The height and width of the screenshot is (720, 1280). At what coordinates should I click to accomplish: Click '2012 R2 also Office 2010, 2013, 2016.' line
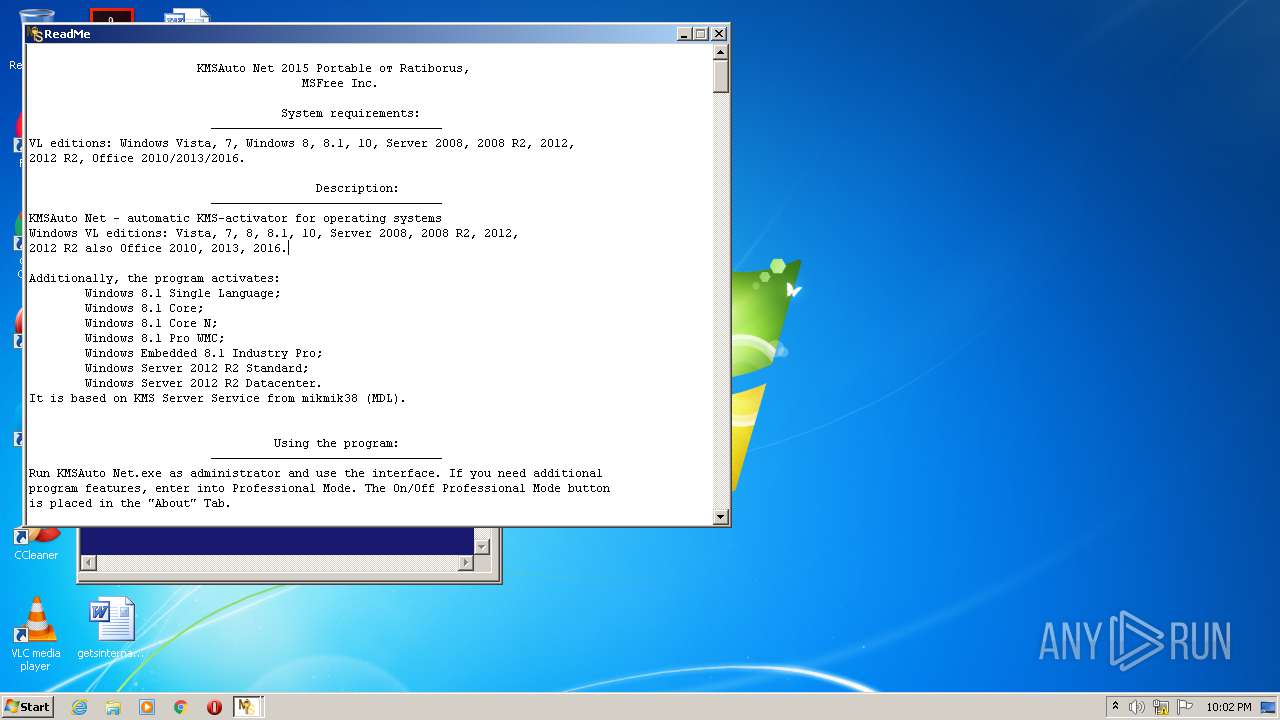pos(157,248)
